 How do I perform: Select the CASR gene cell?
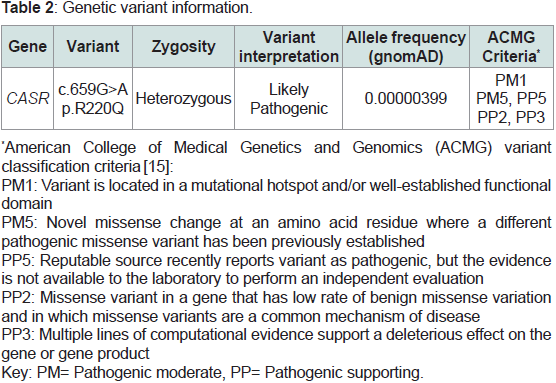(x=28, y=98)
